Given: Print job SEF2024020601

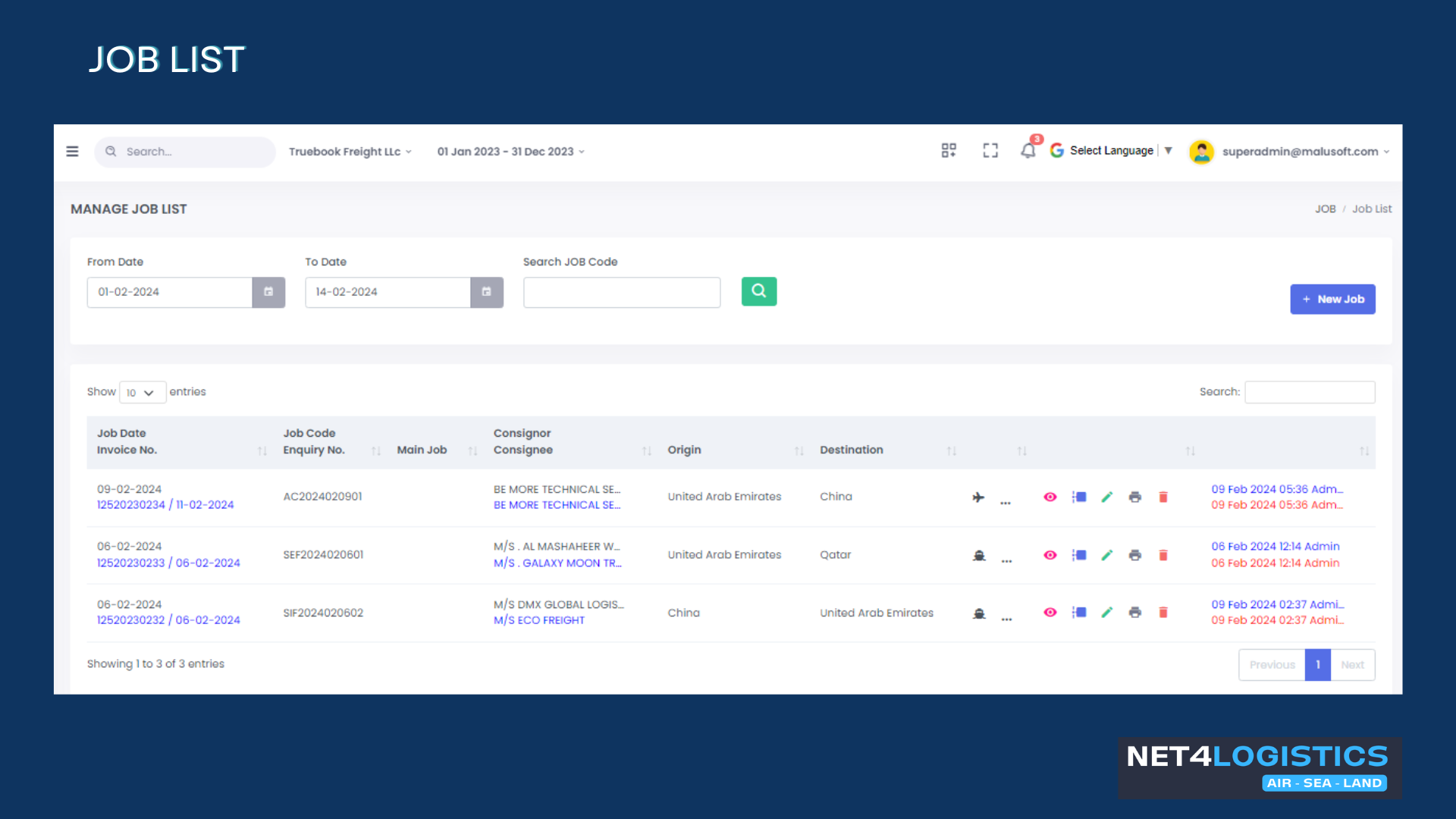Looking at the screenshot, I should click(1134, 555).
